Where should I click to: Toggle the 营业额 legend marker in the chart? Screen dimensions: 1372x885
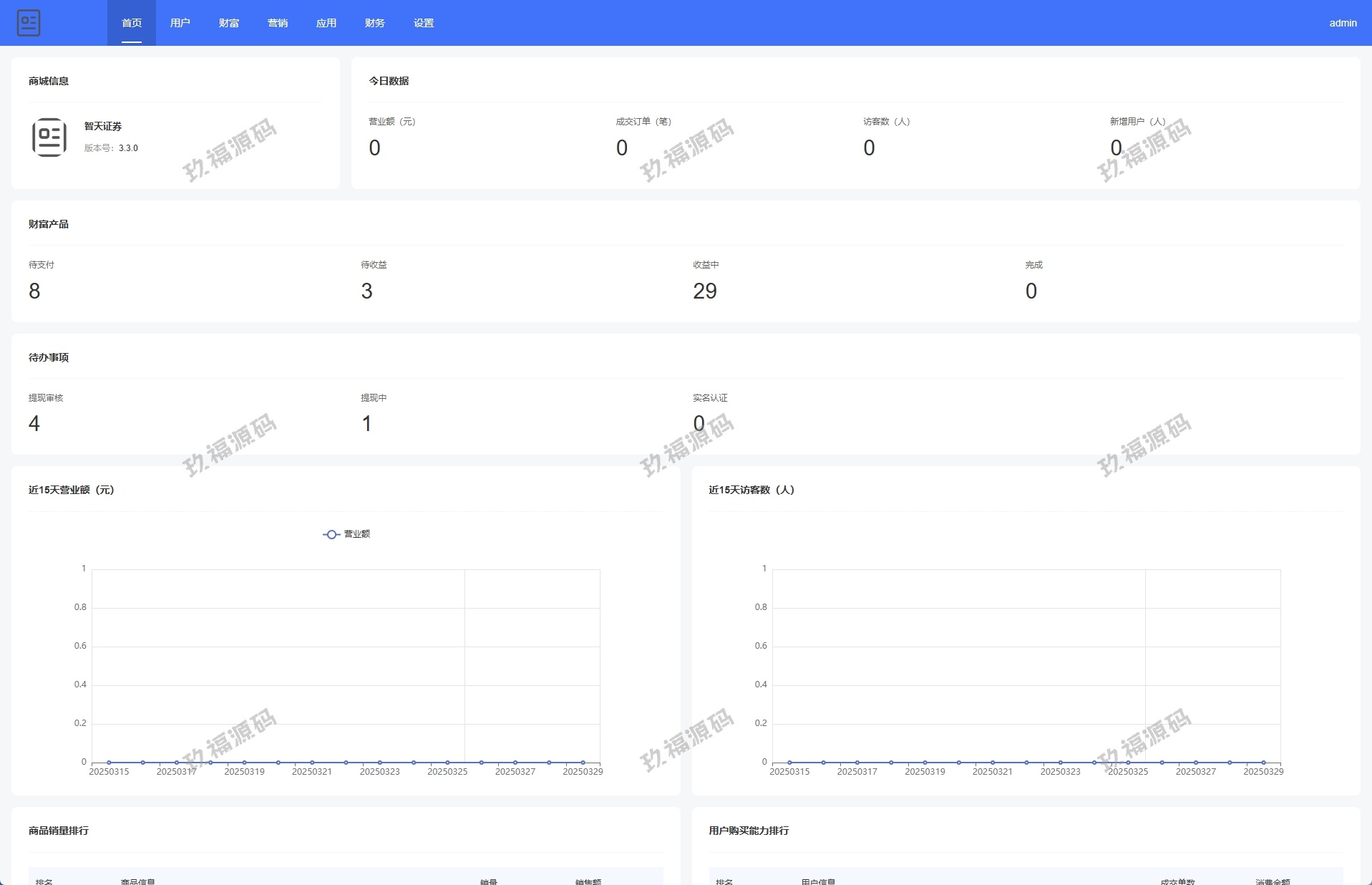(331, 534)
